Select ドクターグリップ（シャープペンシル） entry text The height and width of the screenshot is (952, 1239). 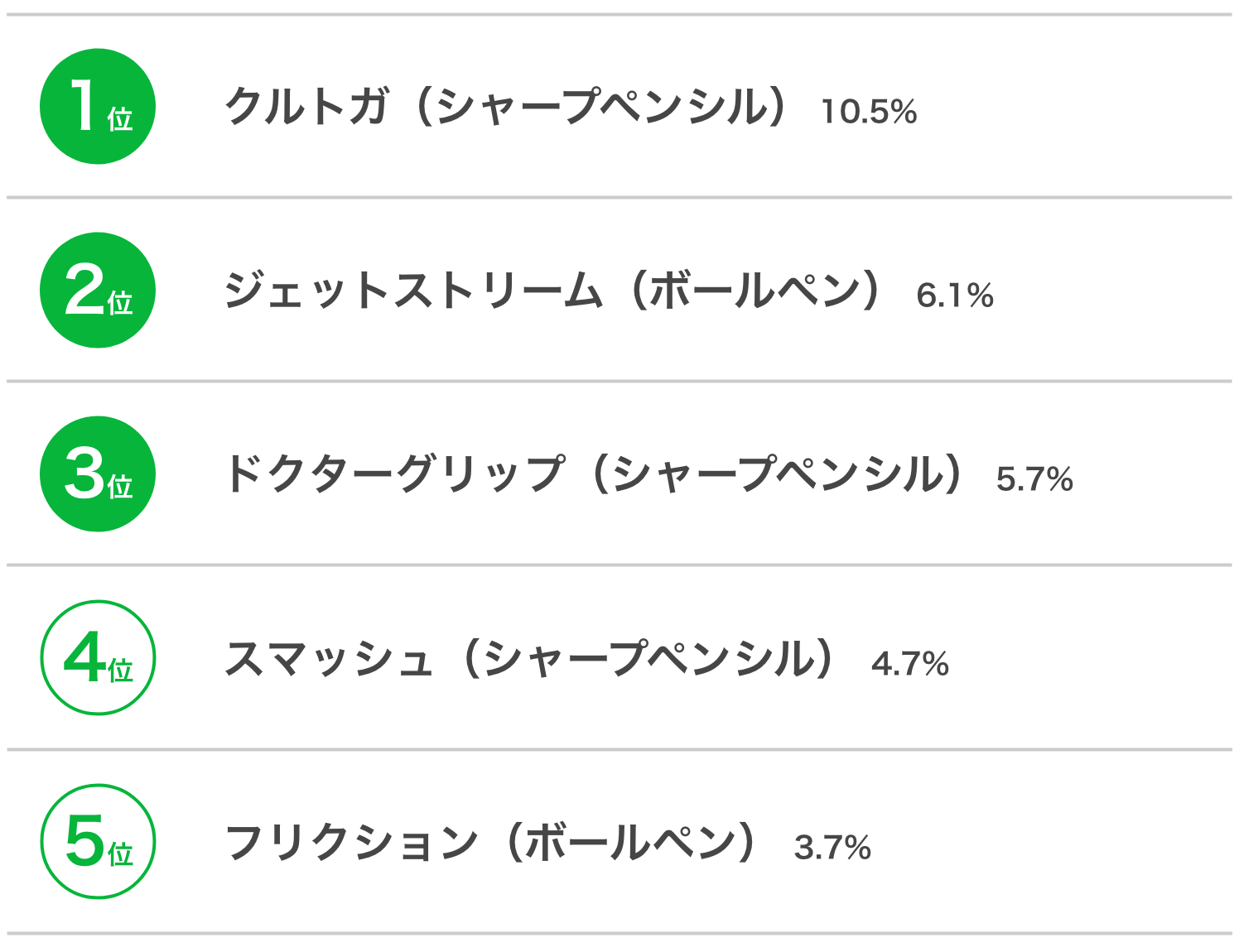click(595, 474)
